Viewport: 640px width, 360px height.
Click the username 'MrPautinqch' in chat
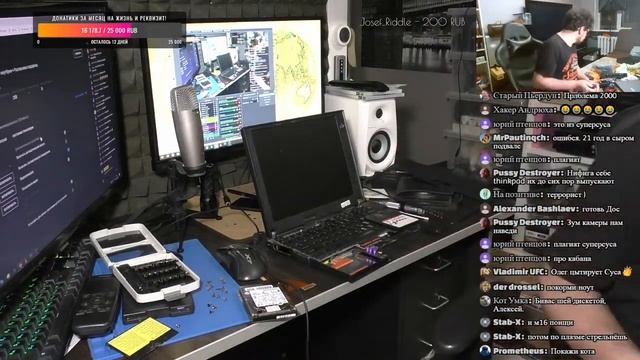point(520,138)
